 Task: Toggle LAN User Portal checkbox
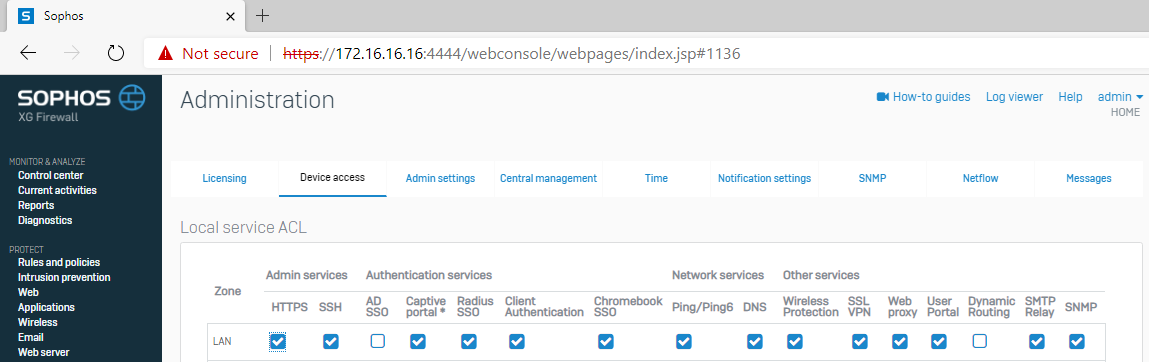click(x=939, y=341)
